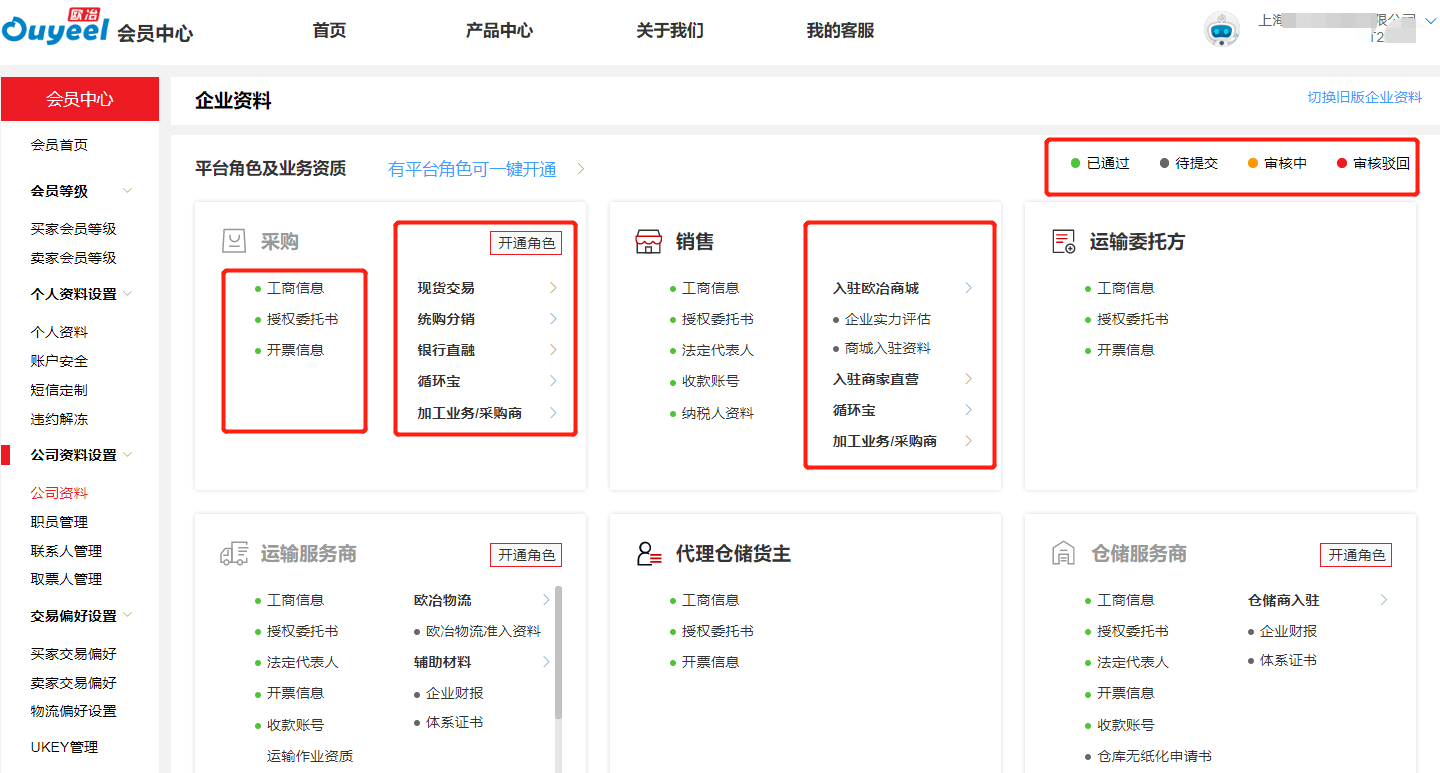This screenshot has width=1440, height=773.
Task: Click 切换旧版企业资料 link
Action: (x=1364, y=98)
